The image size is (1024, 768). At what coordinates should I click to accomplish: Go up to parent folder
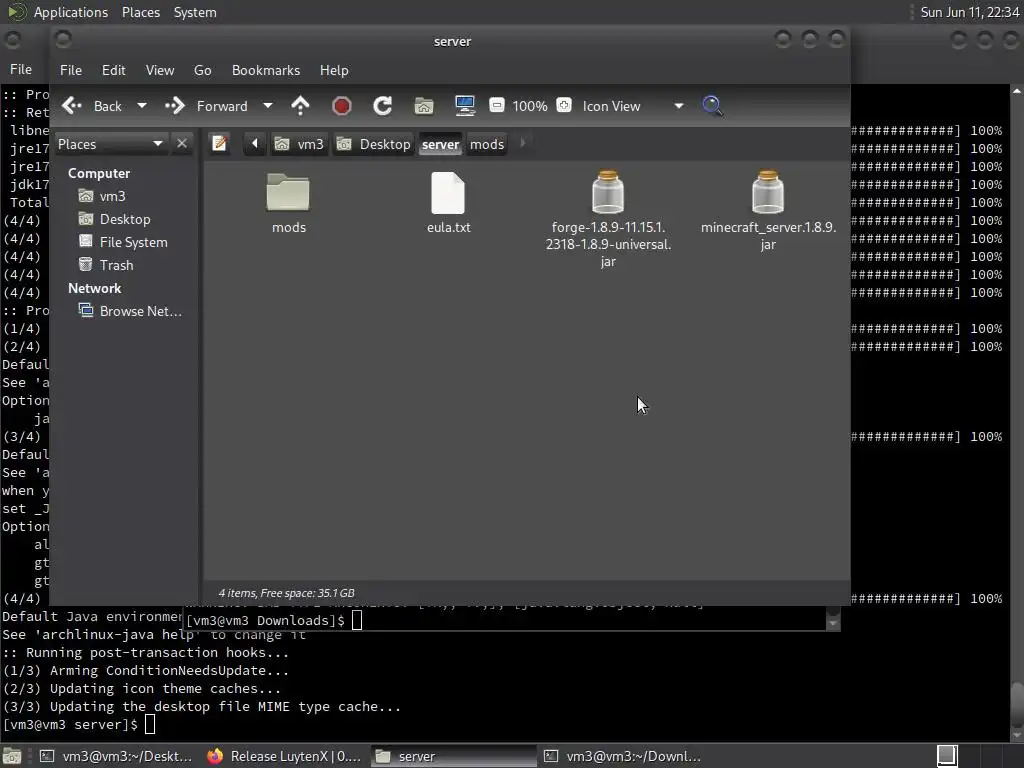(300, 106)
